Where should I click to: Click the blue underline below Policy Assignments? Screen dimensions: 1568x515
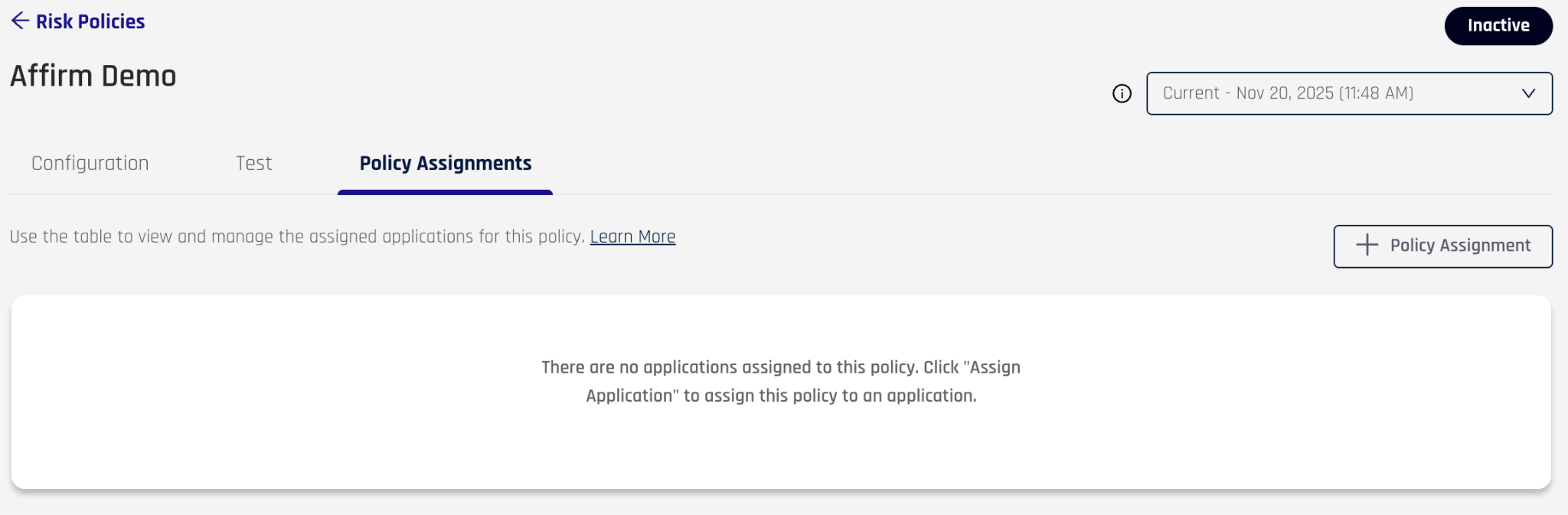pos(445,192)
